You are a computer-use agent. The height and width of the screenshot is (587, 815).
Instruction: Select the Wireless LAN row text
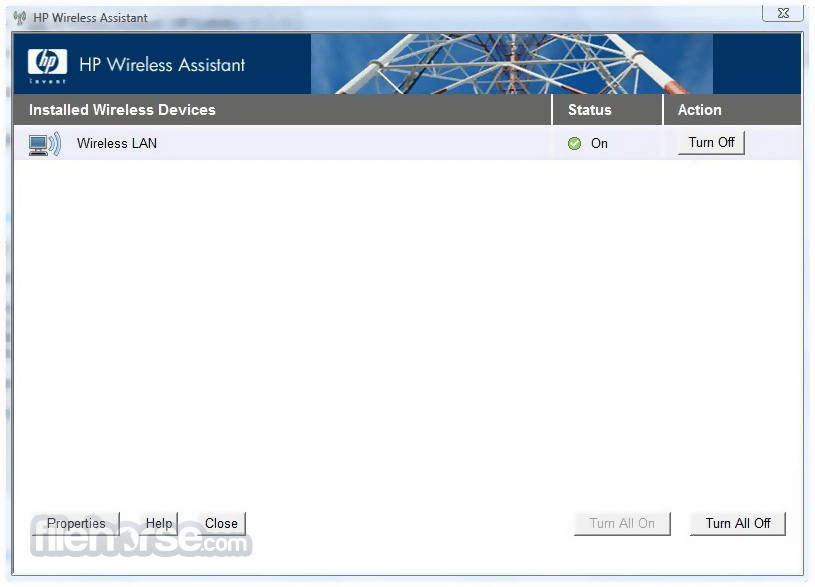pyautogui.click(x=117, y=144)
